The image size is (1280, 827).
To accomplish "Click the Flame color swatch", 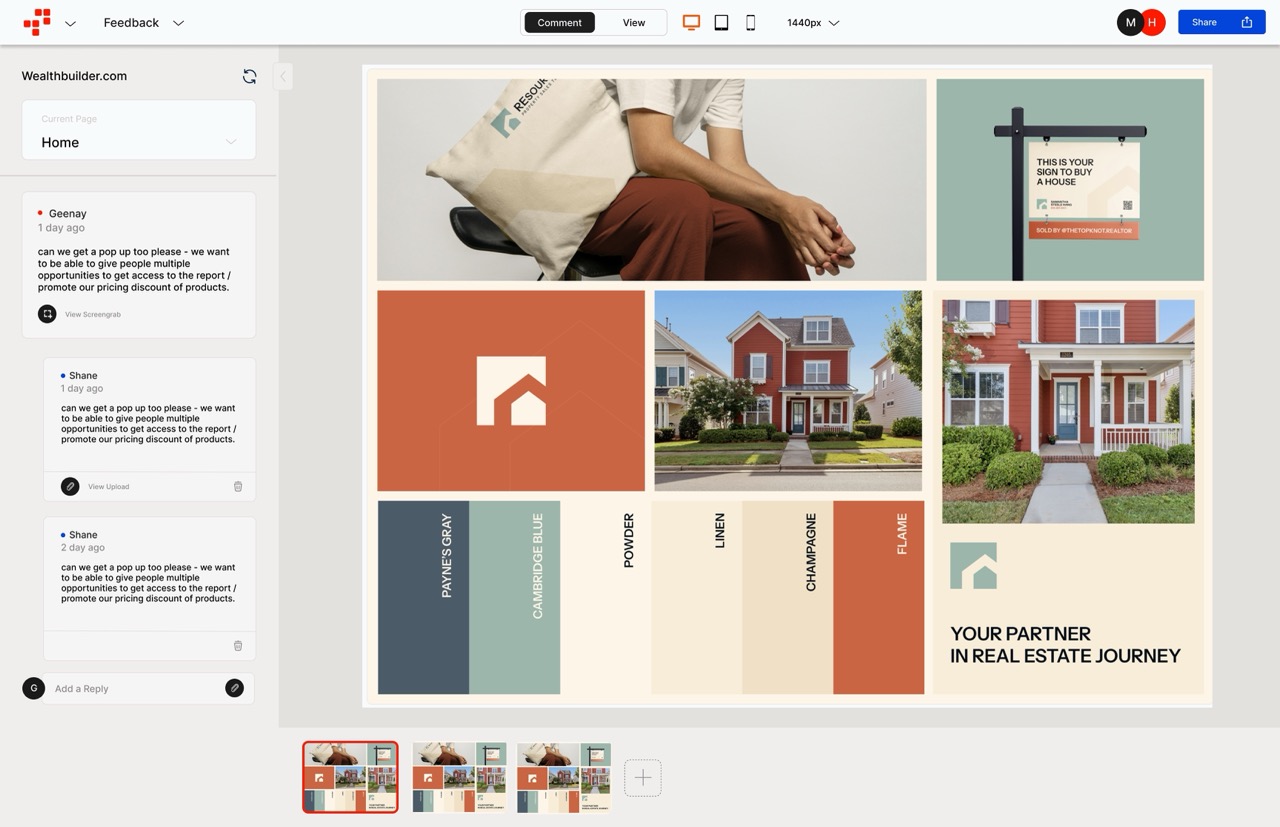I will [878, 597].
